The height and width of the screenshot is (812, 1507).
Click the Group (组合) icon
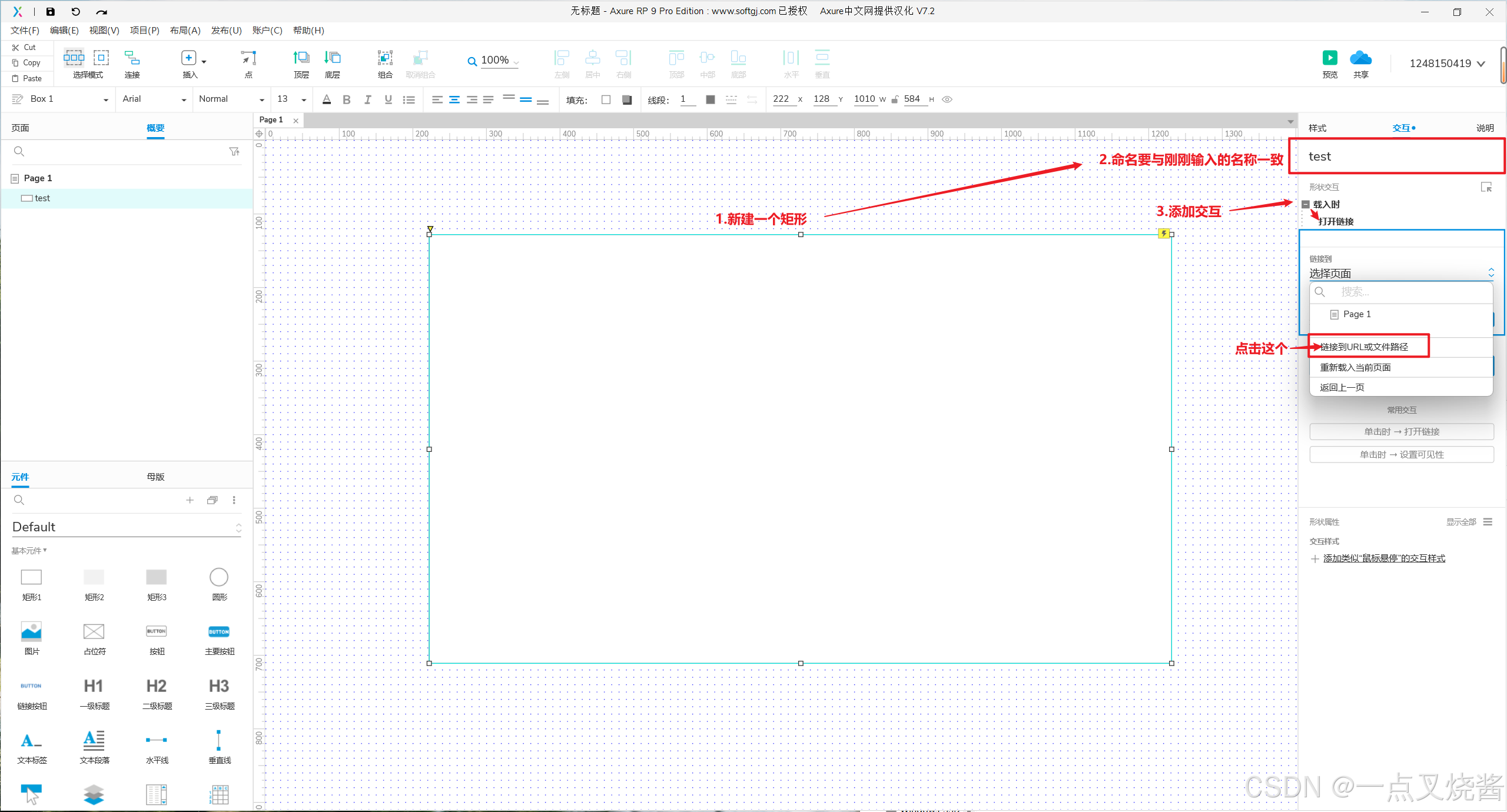[385, 58]
